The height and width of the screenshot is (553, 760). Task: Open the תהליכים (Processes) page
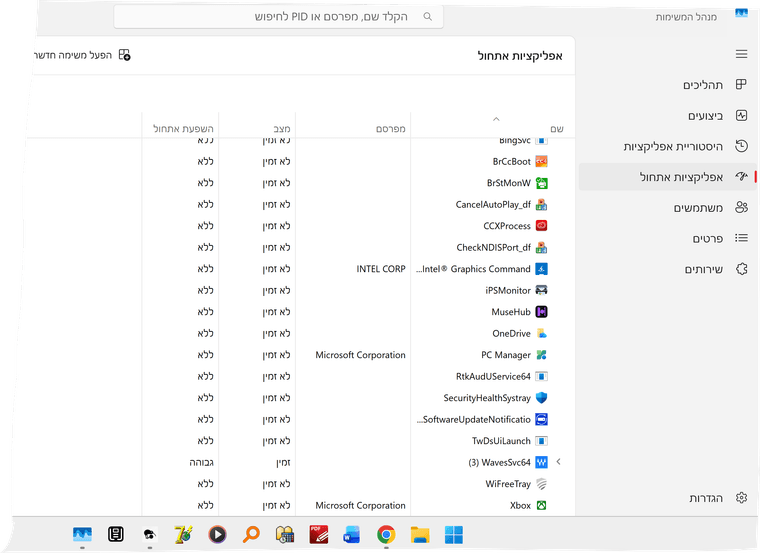pyautogui.click(x=667, y=85)
